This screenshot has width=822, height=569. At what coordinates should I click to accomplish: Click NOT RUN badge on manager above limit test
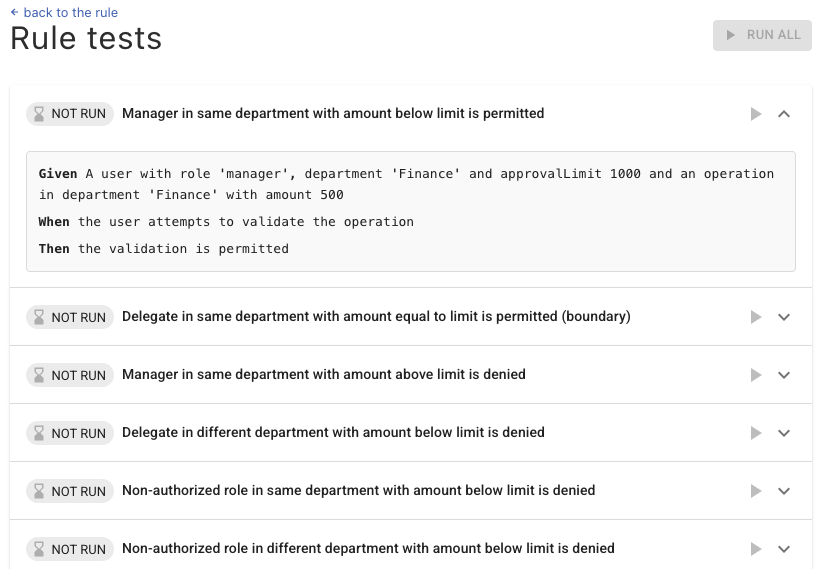pyautogui.click(x=69, y=375)
